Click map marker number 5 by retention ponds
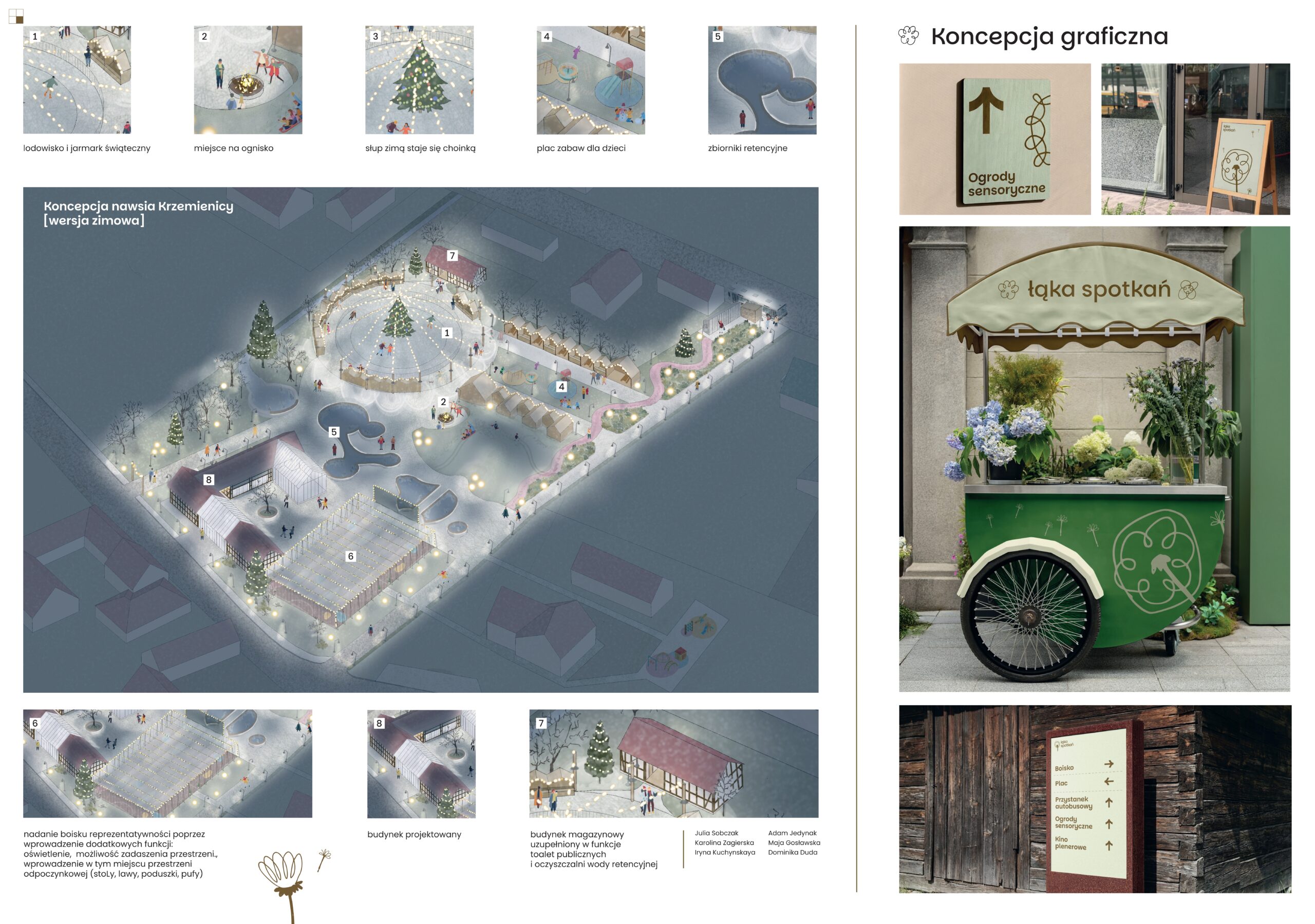1315x924 pixels. 334,432
